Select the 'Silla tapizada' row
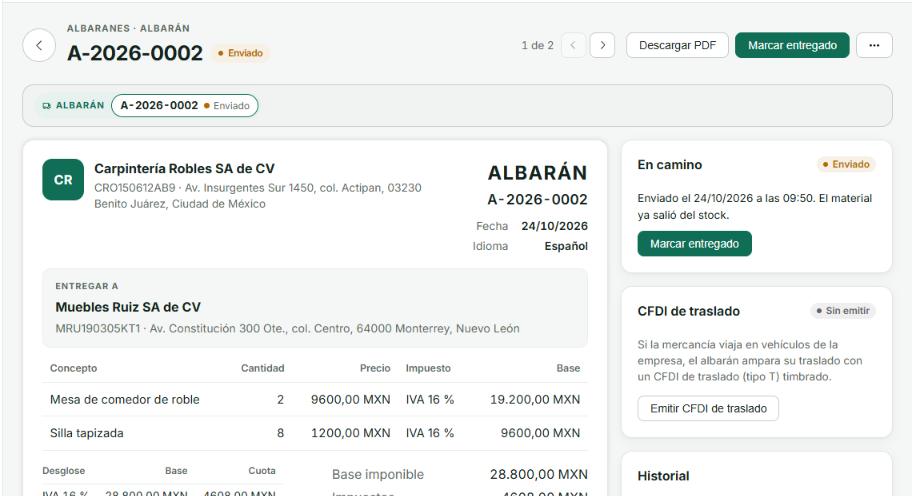Viewport: 912px width, 496px height. (315, 433)
